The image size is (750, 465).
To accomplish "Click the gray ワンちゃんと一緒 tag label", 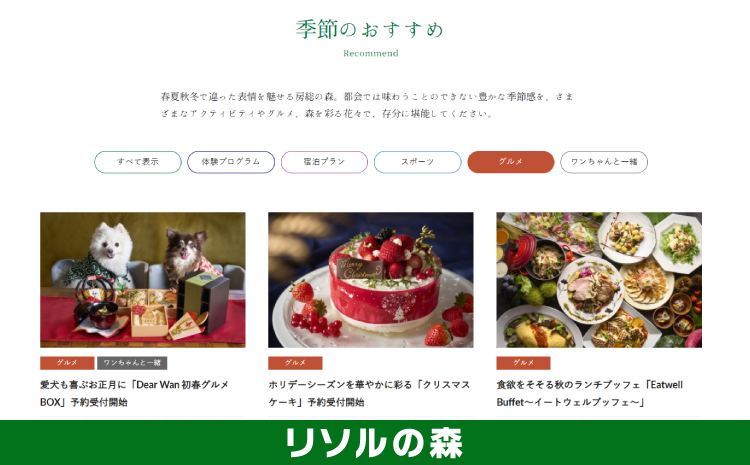I will 132,363.
